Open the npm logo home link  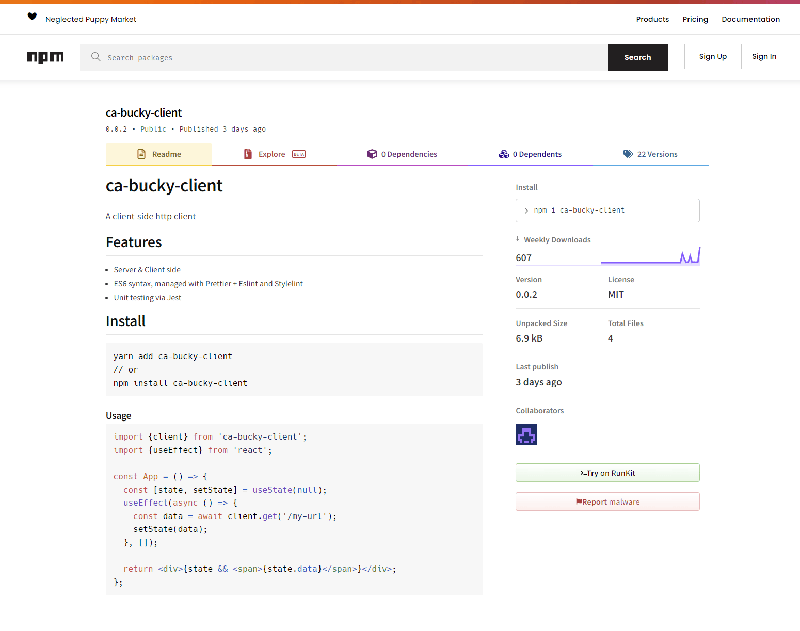pyautogui.click(x=45, y=57)
